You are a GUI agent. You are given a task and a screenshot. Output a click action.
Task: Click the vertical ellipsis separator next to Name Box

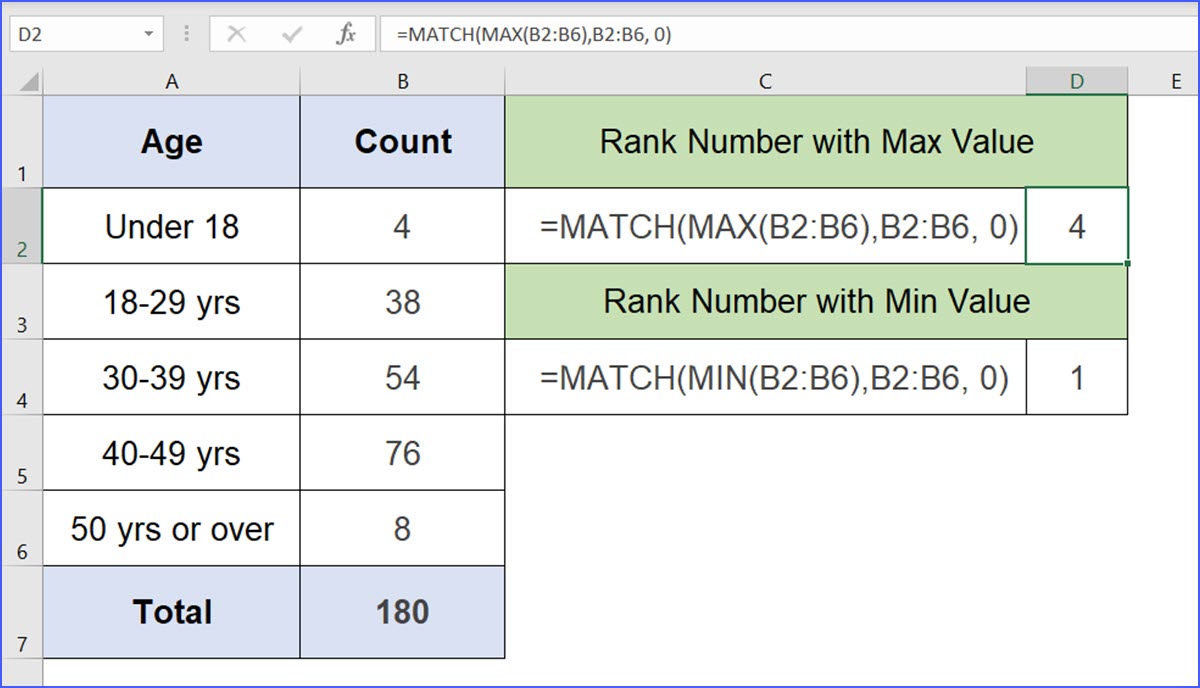coord(186,32)
